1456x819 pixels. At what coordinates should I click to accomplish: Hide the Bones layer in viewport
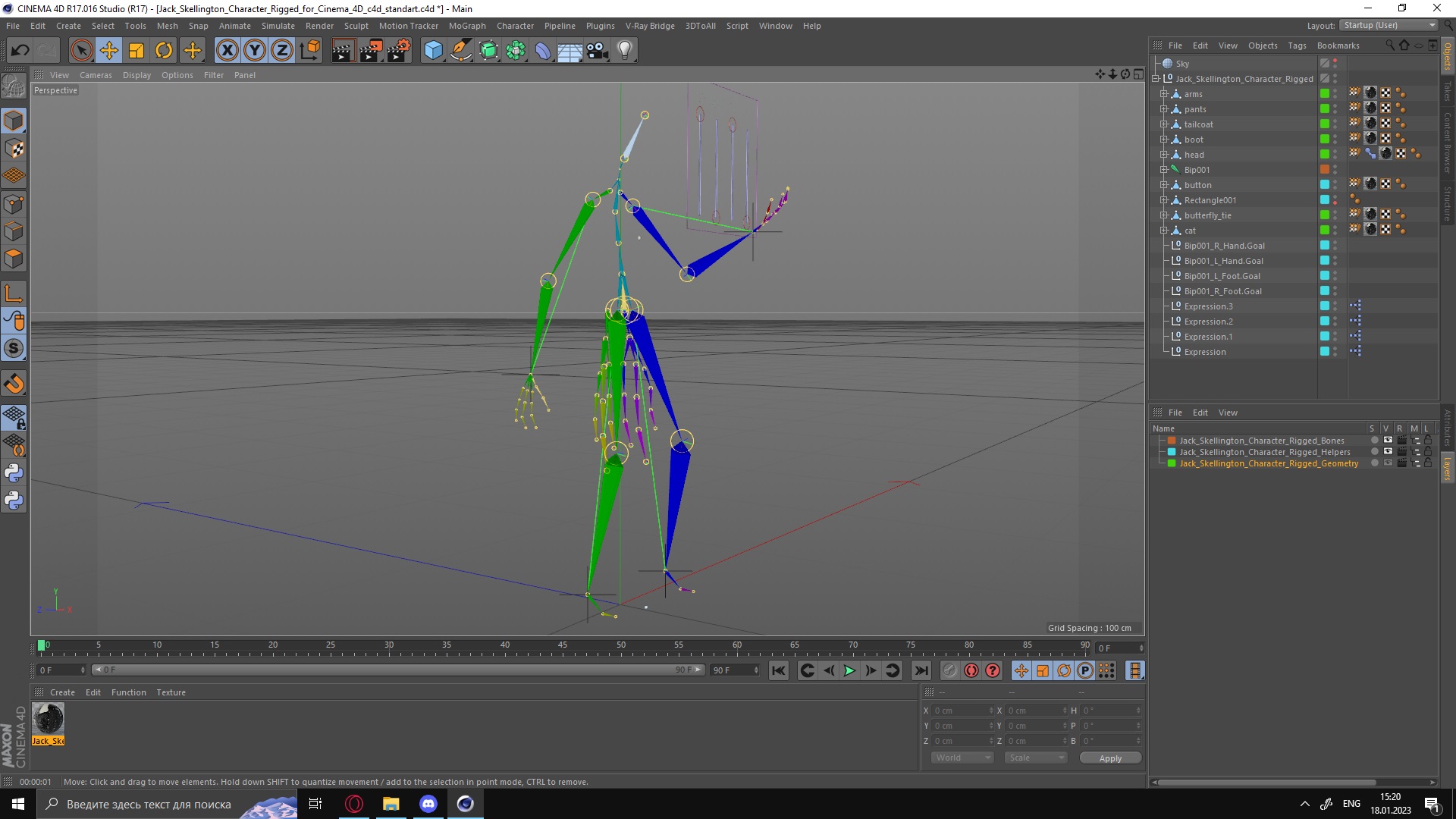pyautogui.click(x=1388, y=441)
